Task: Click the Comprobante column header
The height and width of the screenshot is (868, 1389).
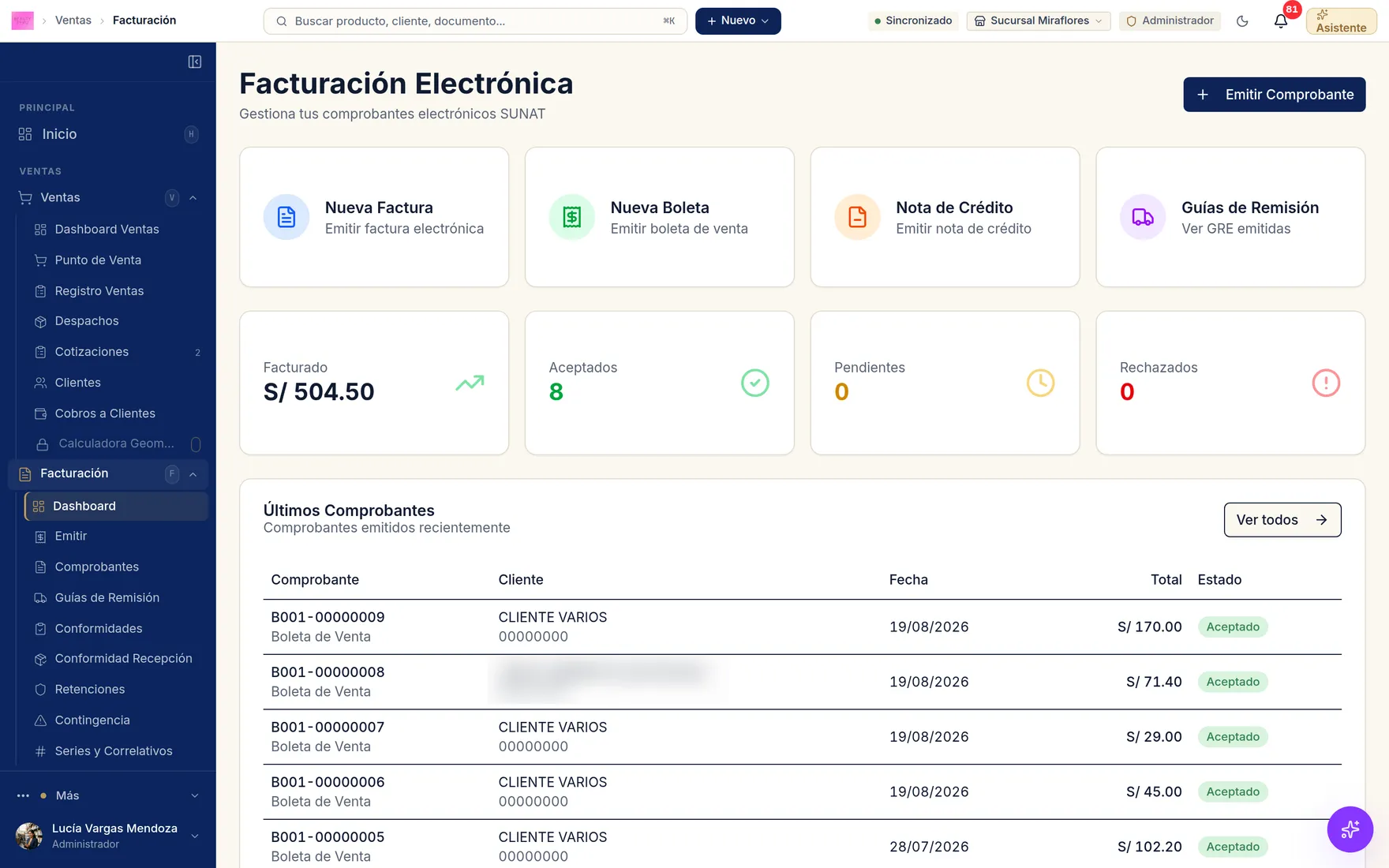Action: [315, 580]
